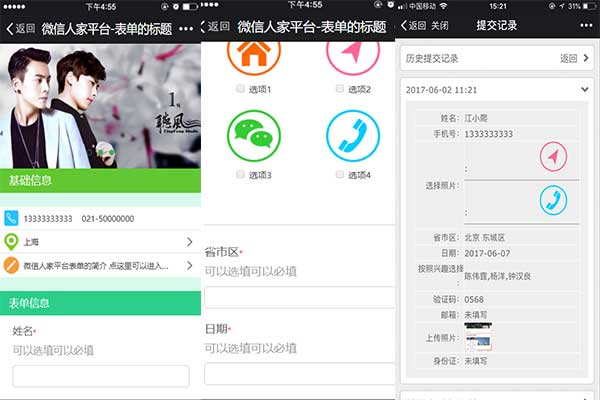The width and height of the screenshot is (600, 400).
Task: Select the 0568 verification code value
Action: [x=474, y=300]
